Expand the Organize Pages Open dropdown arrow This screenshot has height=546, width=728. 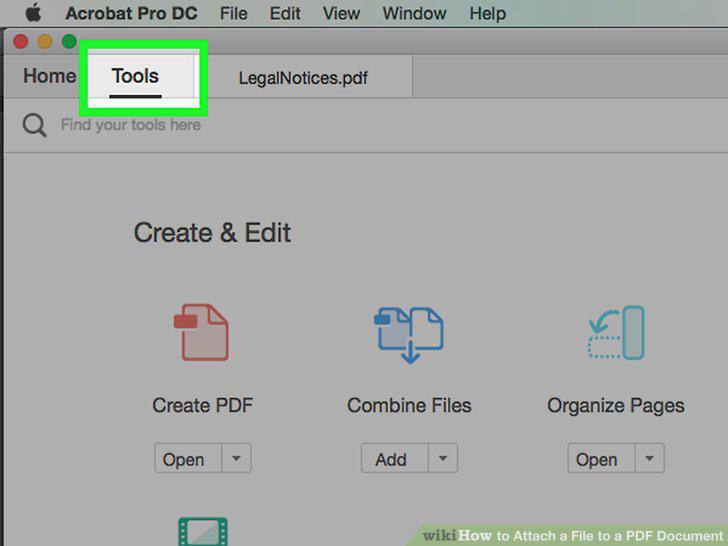click(x=650, y=458)
